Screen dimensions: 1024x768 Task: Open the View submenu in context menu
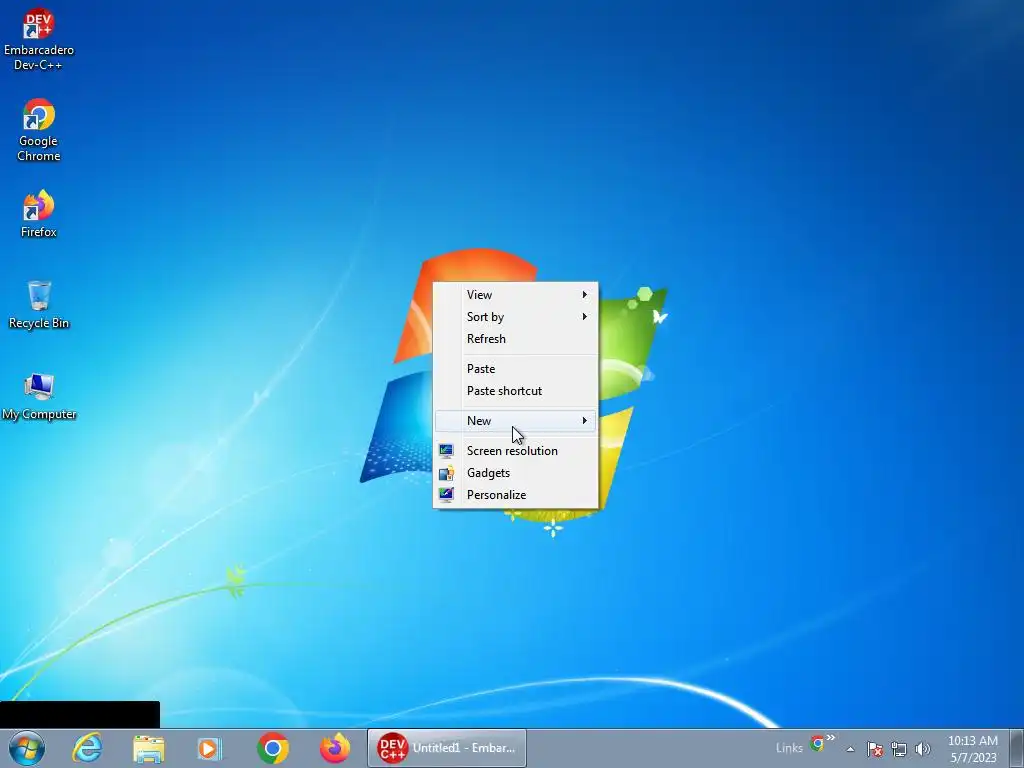(515, 295)
